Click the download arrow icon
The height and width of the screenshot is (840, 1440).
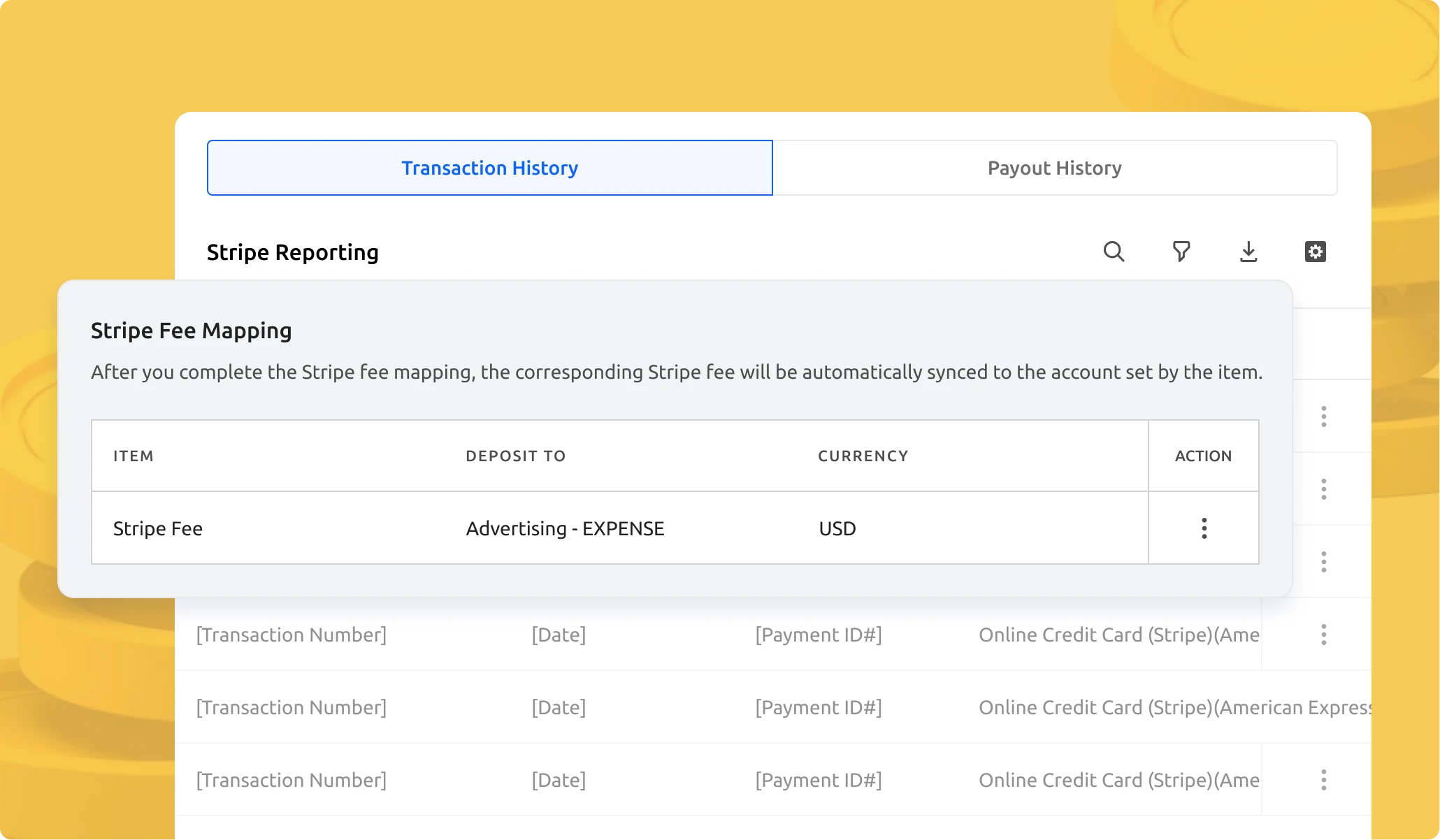[1248, 252]
